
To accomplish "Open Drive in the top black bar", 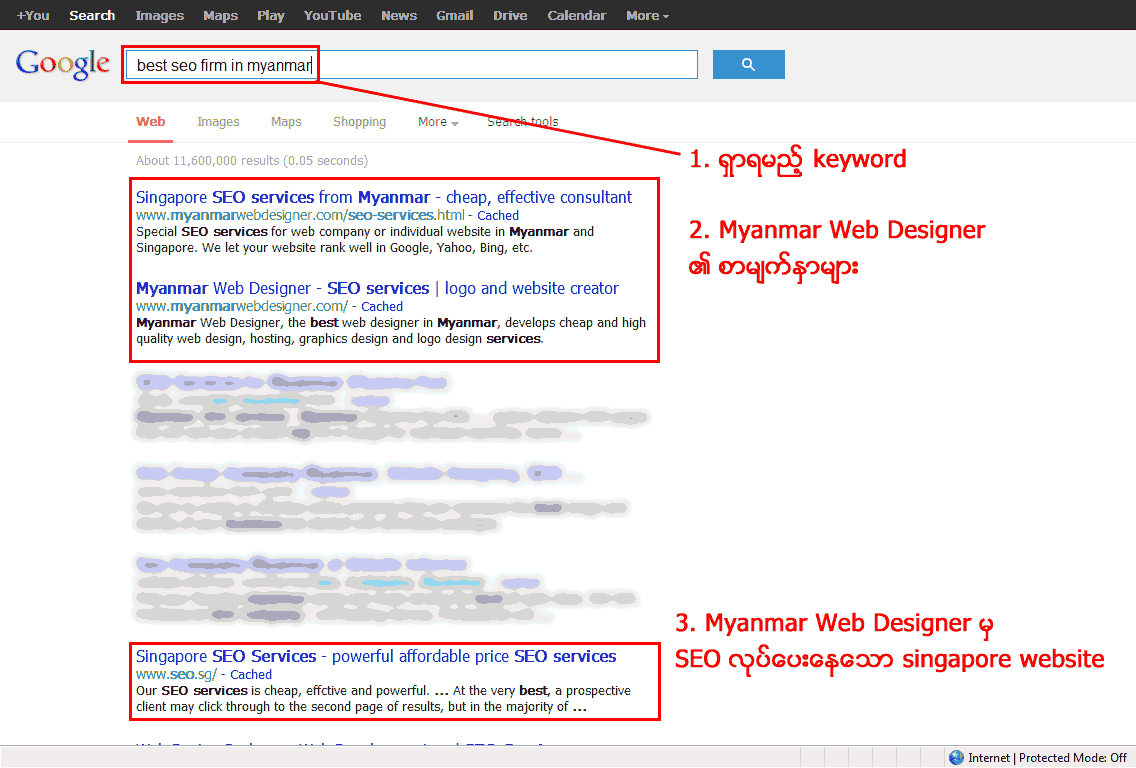I will click(510, 15).
